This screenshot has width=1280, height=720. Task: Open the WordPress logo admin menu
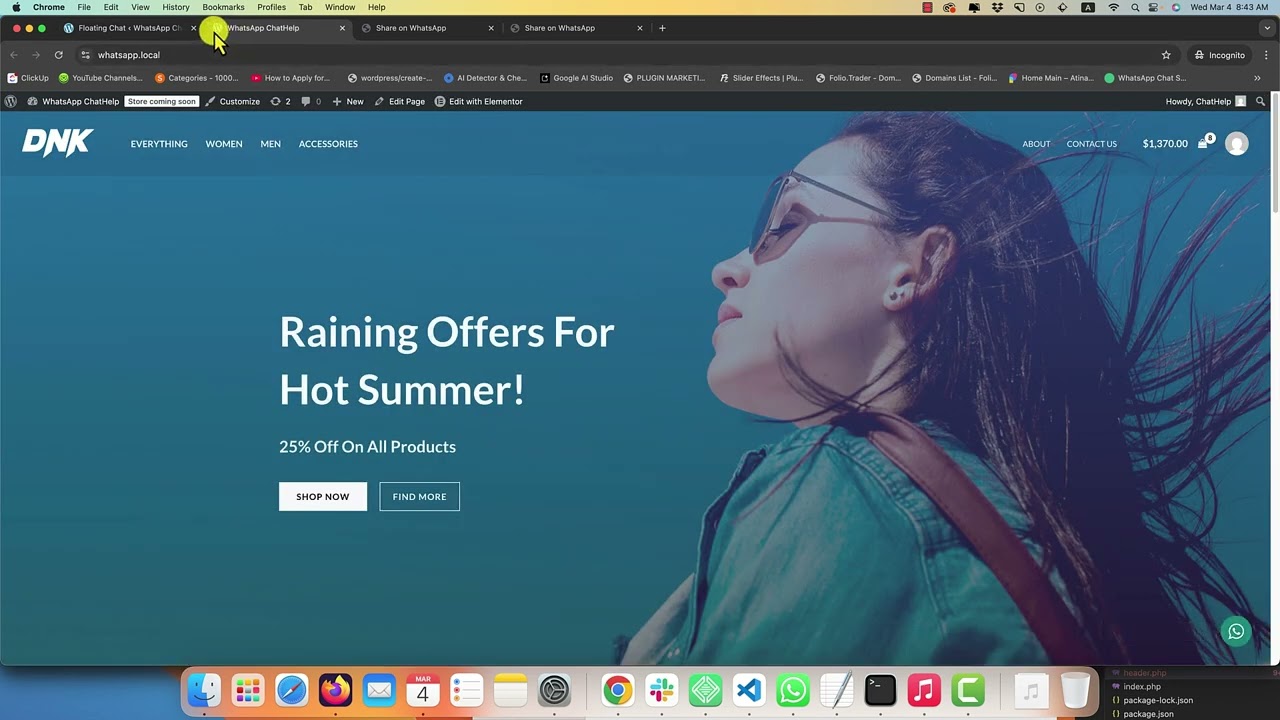(x=11, y=101)
